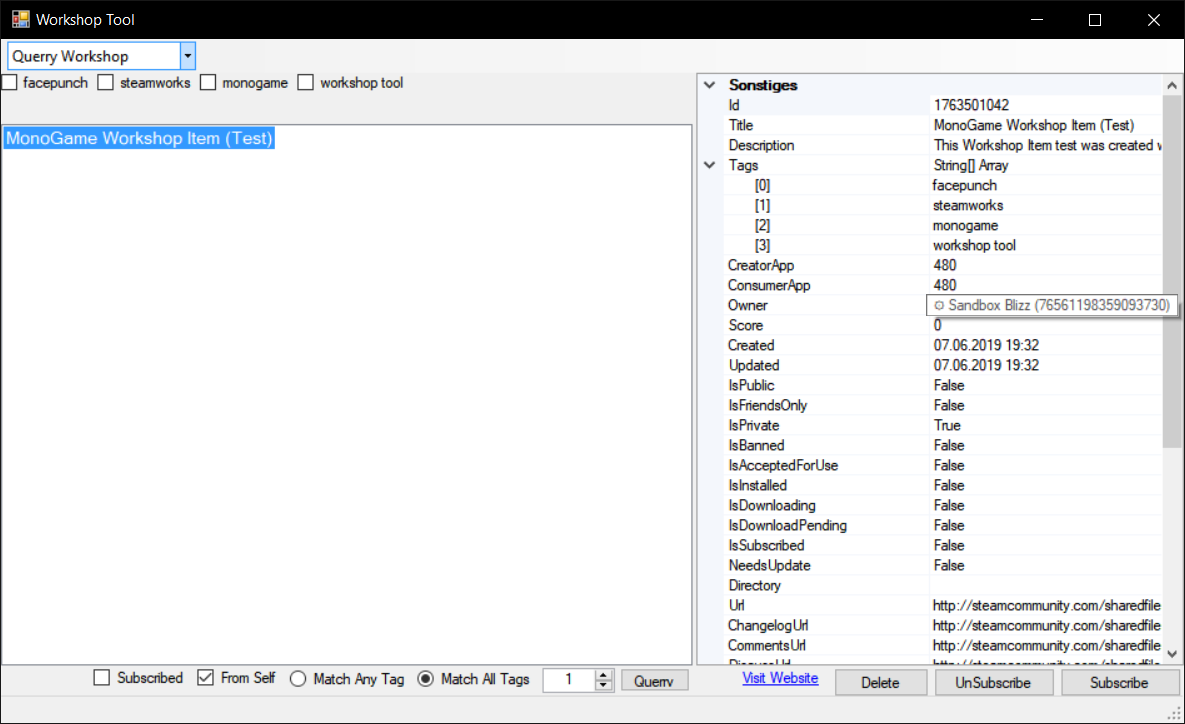Select the Id value 1763501042
This screenshot has width=1185, height=724.
click(x=971, y=105)
